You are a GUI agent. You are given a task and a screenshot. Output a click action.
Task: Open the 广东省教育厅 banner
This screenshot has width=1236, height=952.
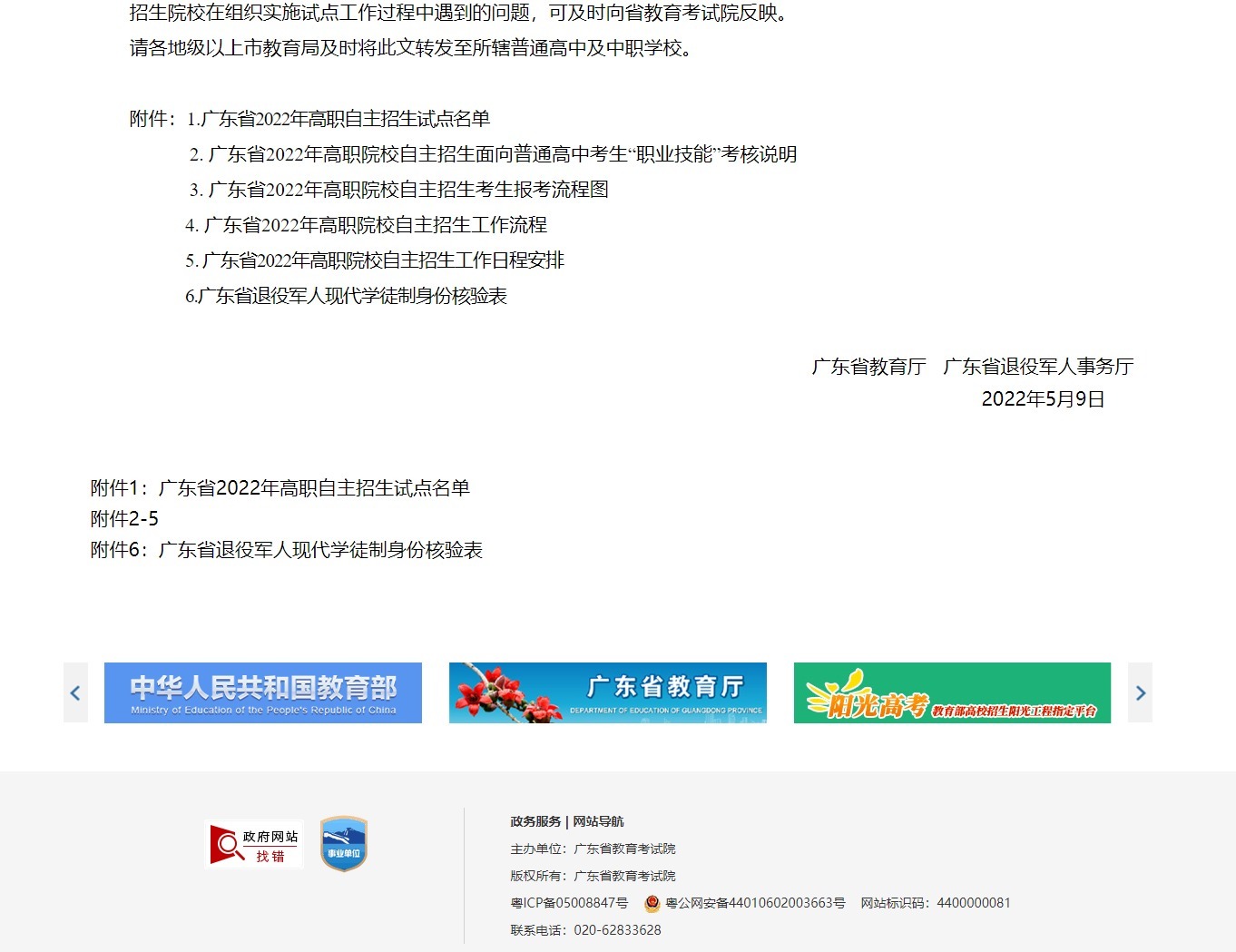[x=608, y=692]
